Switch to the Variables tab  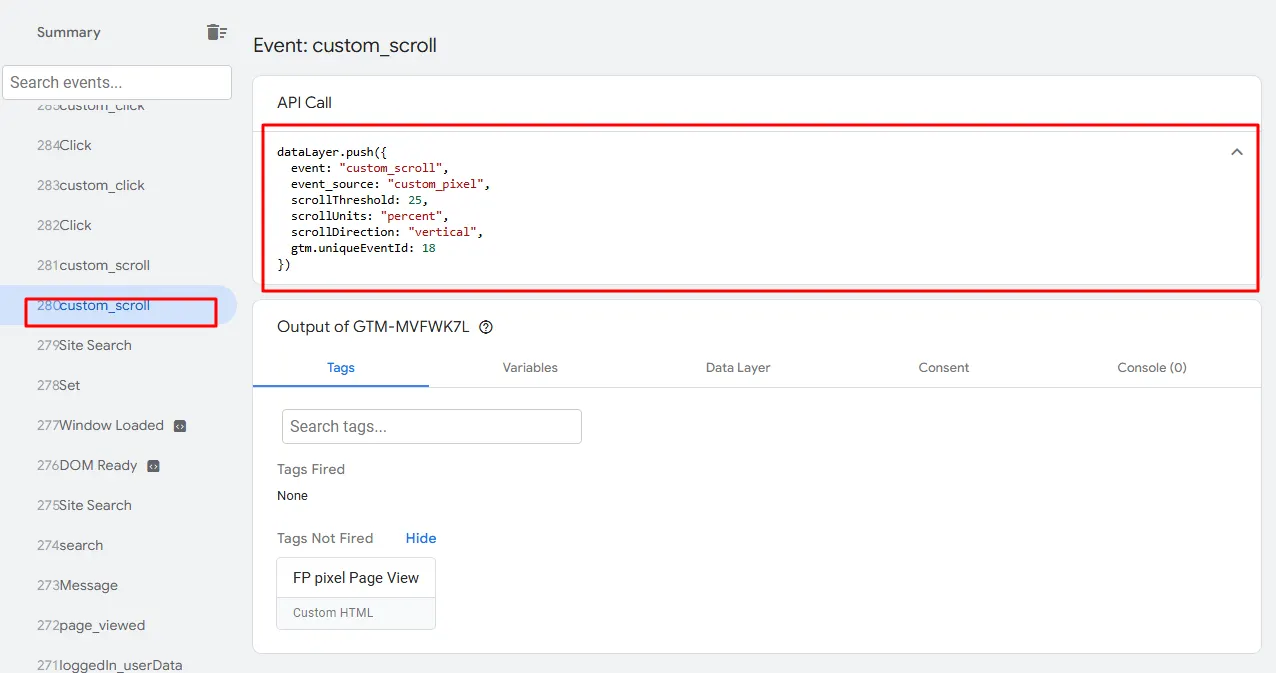(x=530, y=367)
